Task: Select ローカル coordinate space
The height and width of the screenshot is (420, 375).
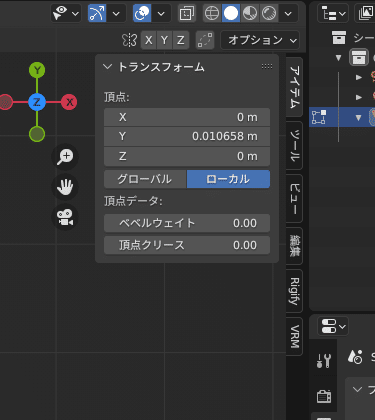Action: coord(228,179)
